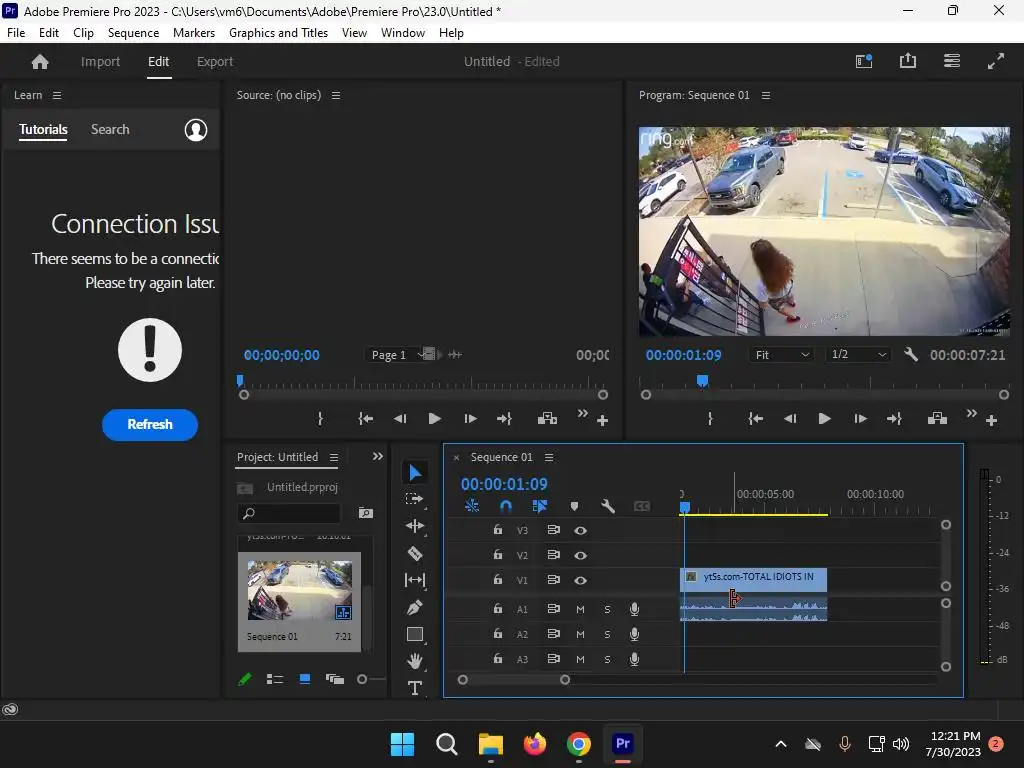
Task: Click the Refresh button
Action: coord(150,424)
